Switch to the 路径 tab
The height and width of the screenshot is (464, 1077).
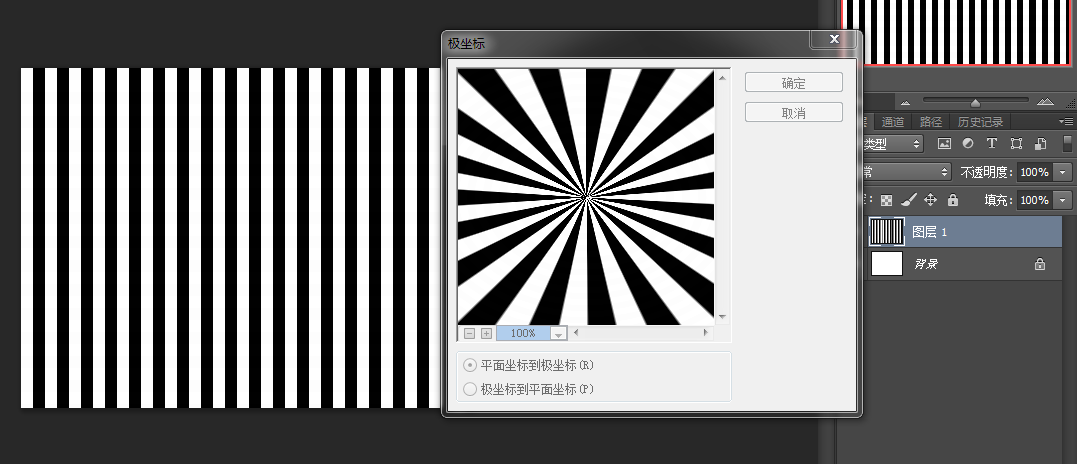931,121
